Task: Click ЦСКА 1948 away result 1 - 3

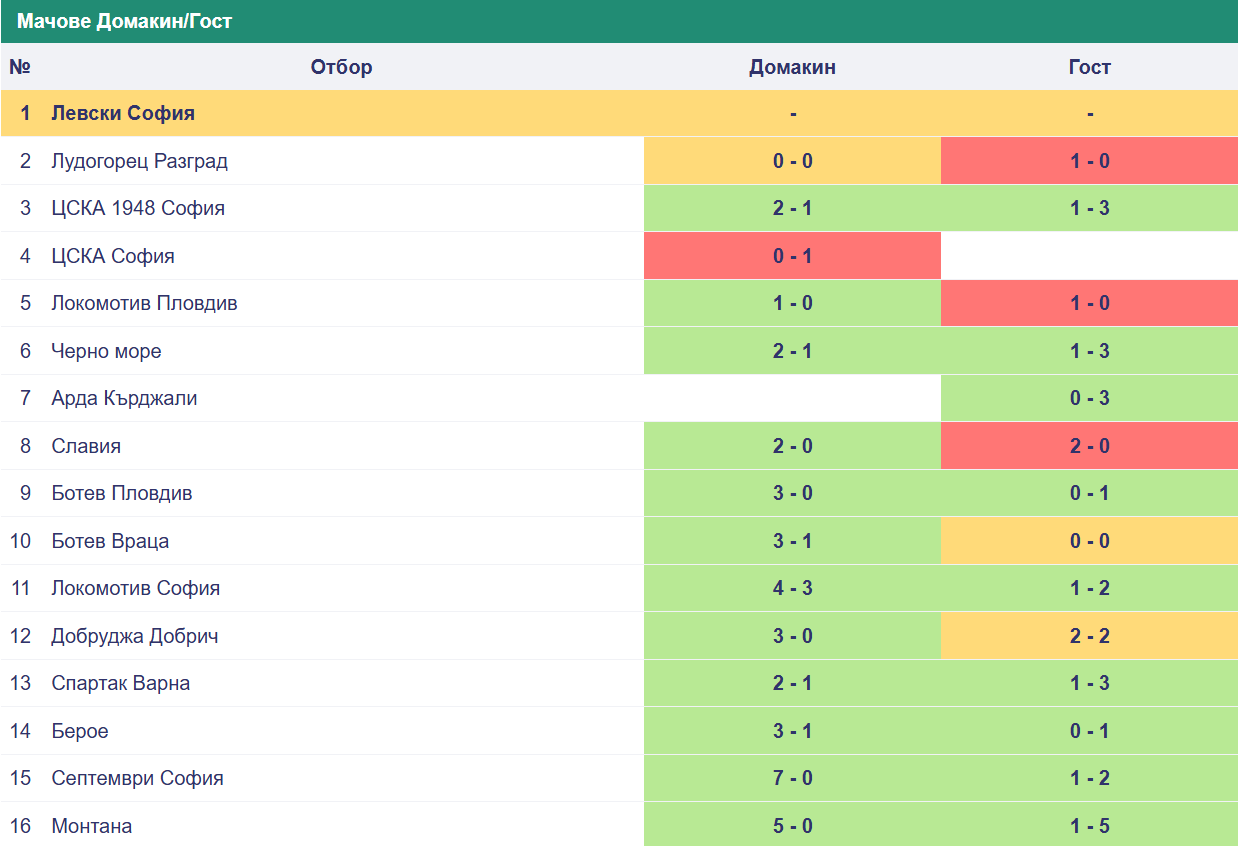Action: (1089, 208)
